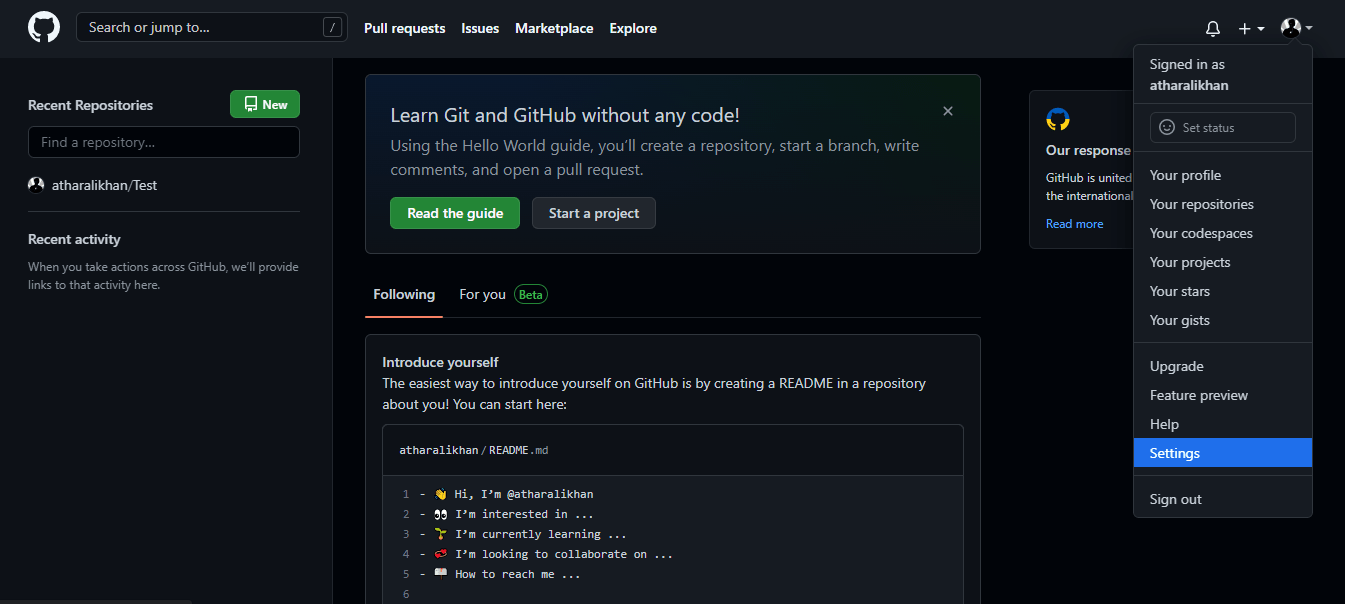Dismiss the Learn Git and GitHub banner
The height and width of the screenshot is (604, 1345).
point(948,111)
